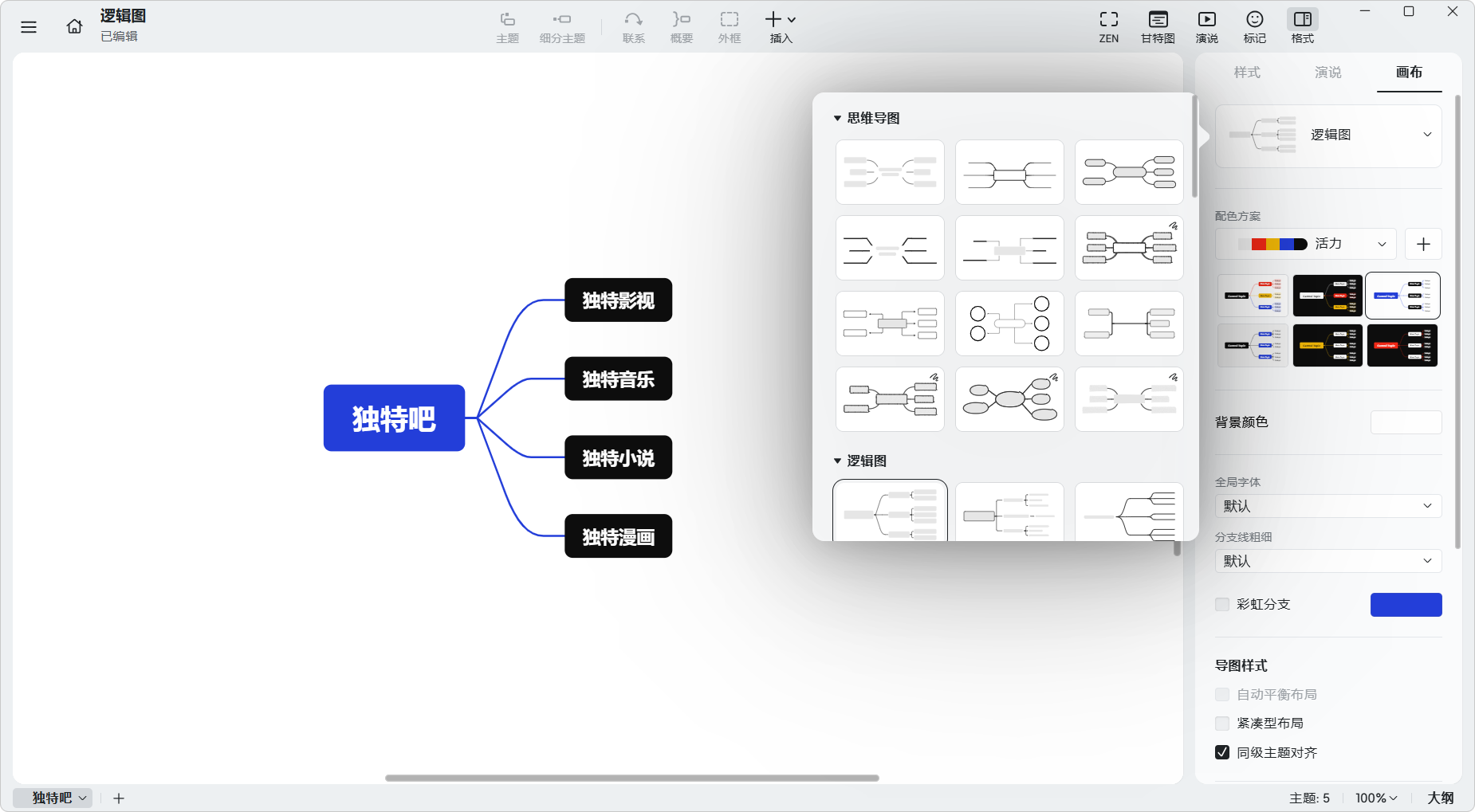Collapse the 思维导图 template section
Image resolution: width=1475 pixels, height=812 pixels.
click(x=837, y=117)
